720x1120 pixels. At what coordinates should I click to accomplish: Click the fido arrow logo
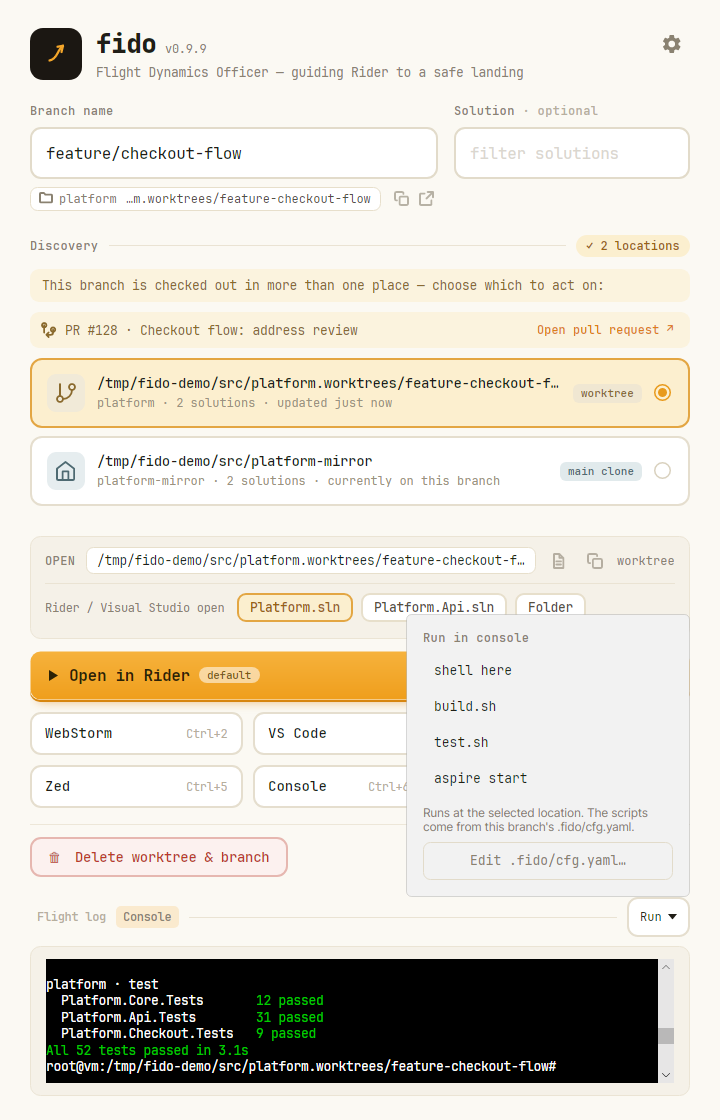[x=56, y=54]
